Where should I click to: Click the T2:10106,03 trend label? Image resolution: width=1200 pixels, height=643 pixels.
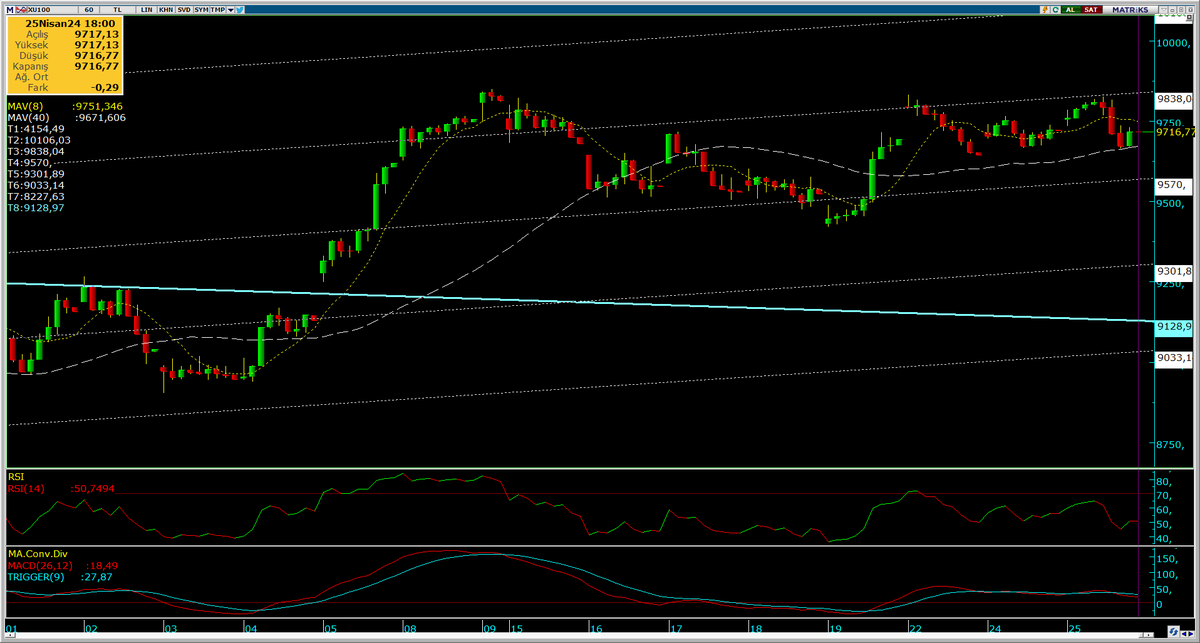click(x=39, y=140)
